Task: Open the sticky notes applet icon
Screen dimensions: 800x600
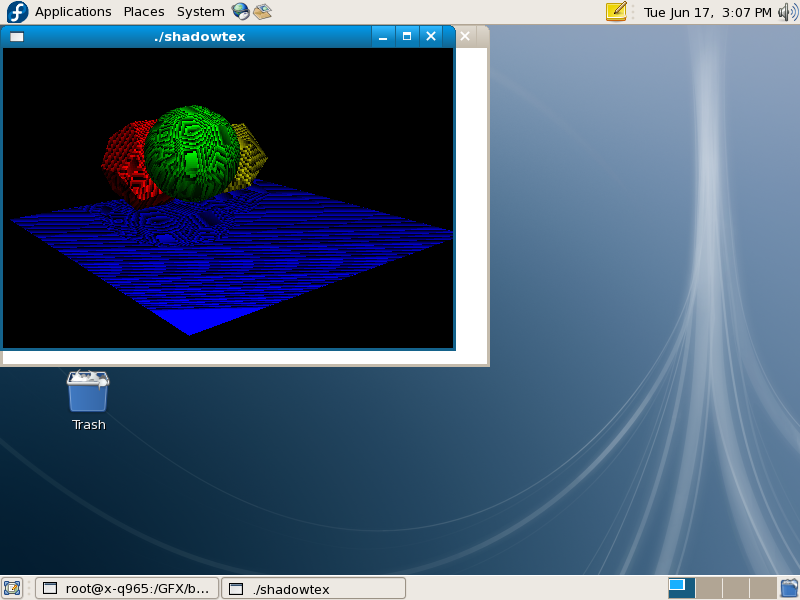Action: (x=616, y=12)
